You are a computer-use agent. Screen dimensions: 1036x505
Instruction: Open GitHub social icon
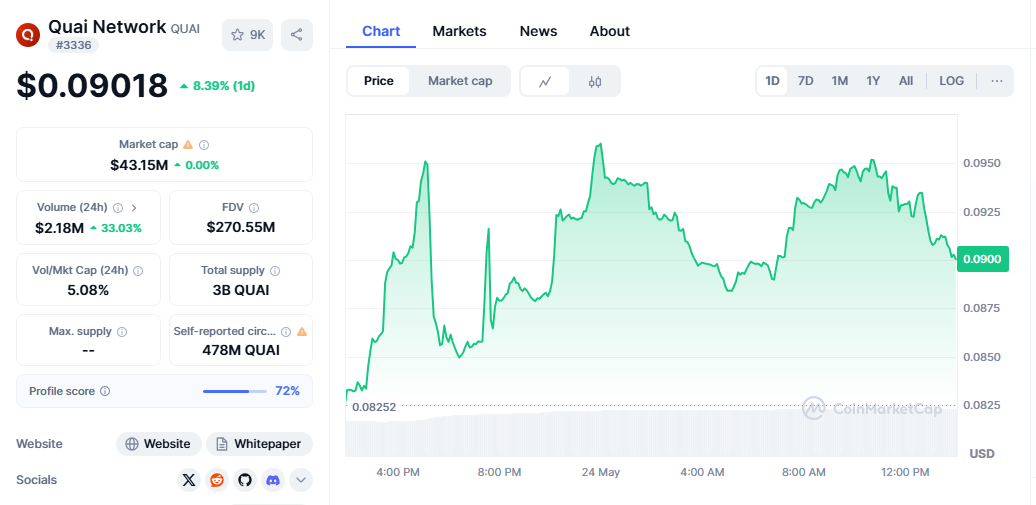pos(244,481)
